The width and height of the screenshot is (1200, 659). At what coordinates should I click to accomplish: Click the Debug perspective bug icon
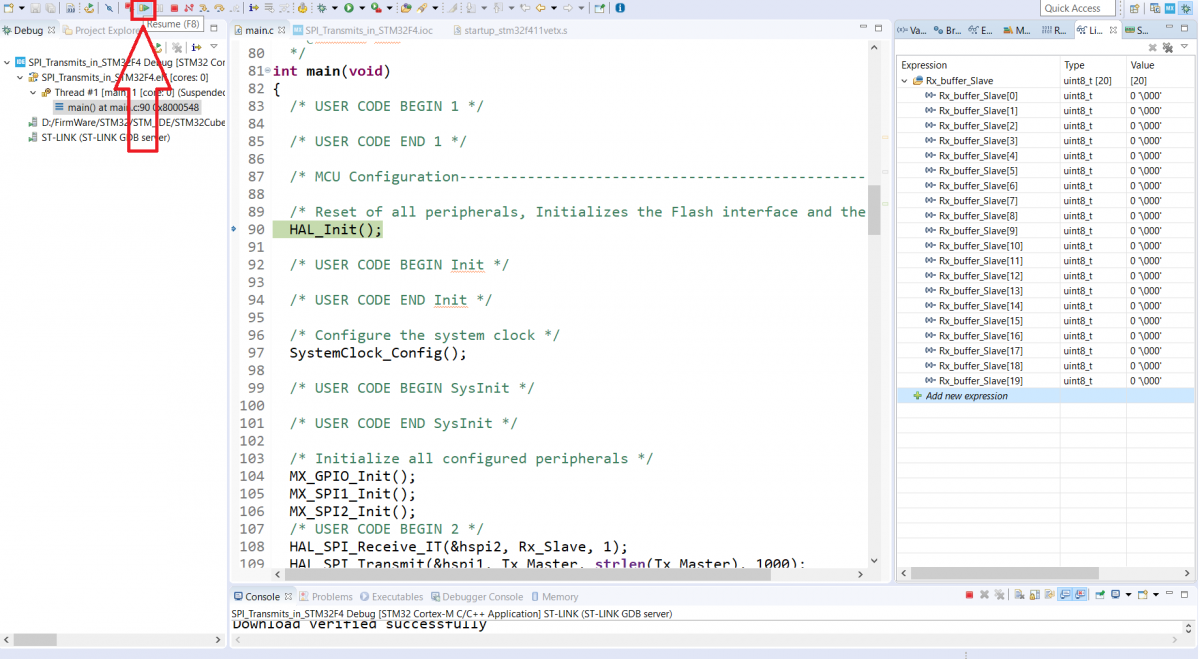pos(1186,8)
